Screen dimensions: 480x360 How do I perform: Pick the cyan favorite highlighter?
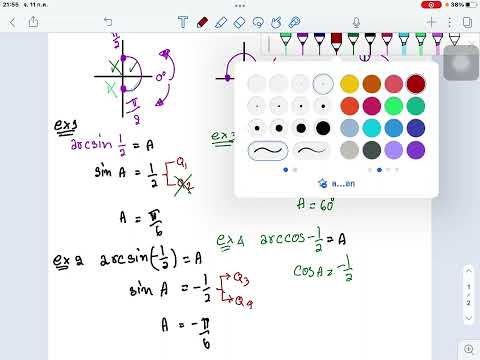point(404,43)
